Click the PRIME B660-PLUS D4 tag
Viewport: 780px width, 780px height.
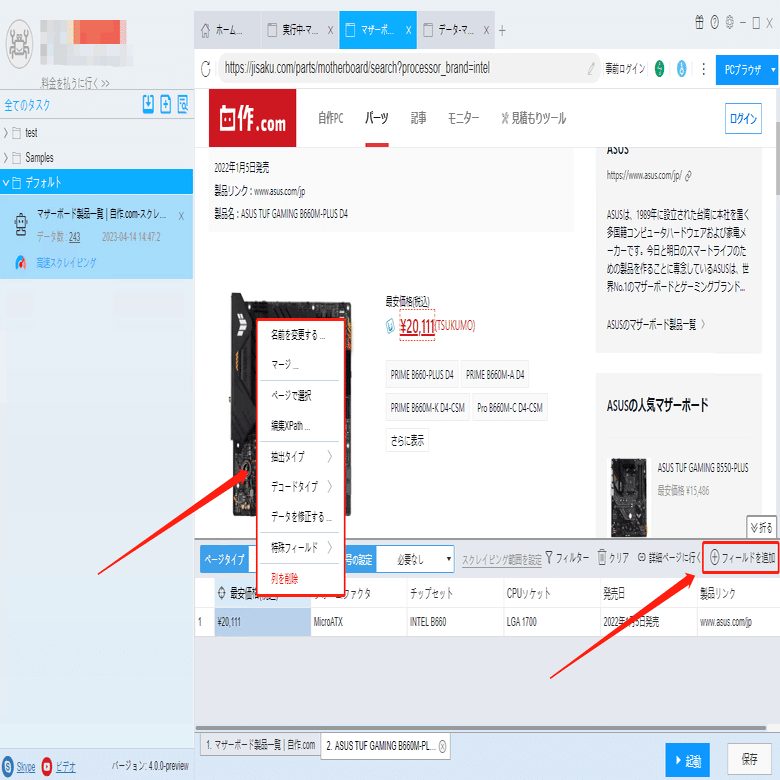point(422,375)
